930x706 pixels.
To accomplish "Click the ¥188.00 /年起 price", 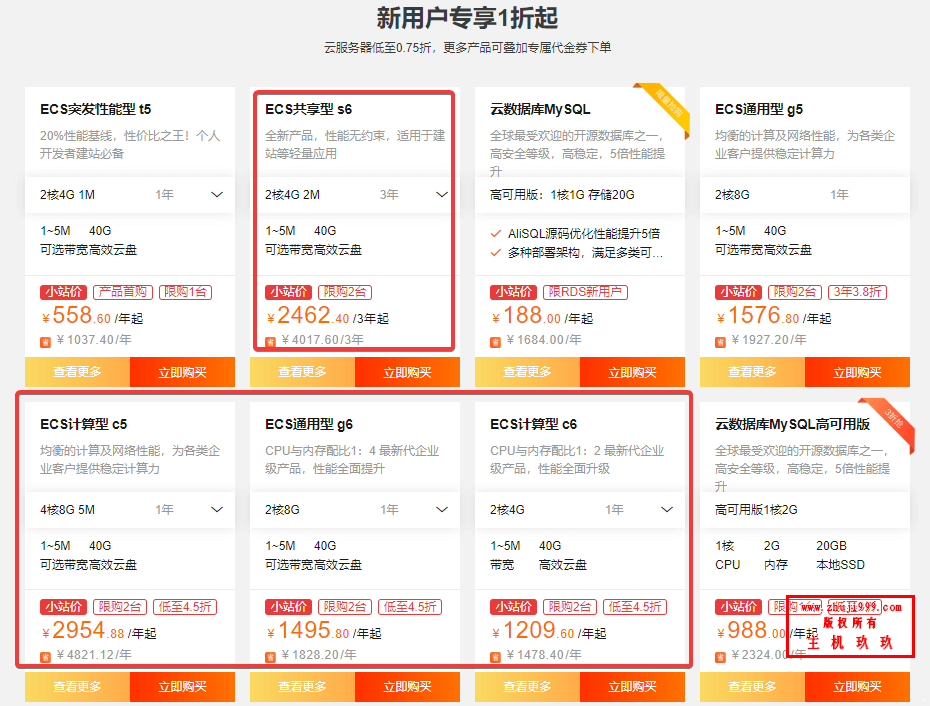I will (x=542, y=316).
